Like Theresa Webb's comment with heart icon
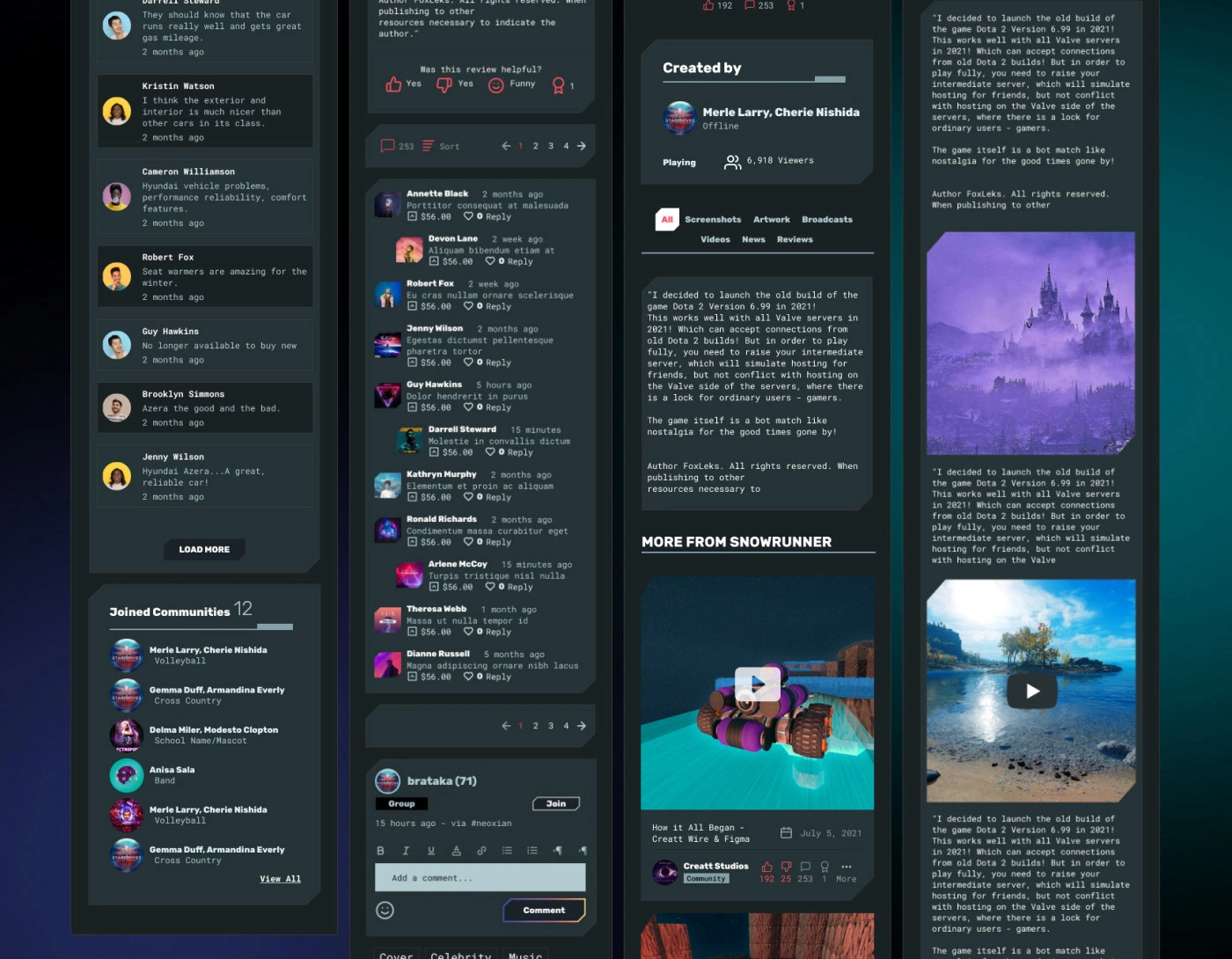Screen dimensions: 1232x959 coord(468,632)
